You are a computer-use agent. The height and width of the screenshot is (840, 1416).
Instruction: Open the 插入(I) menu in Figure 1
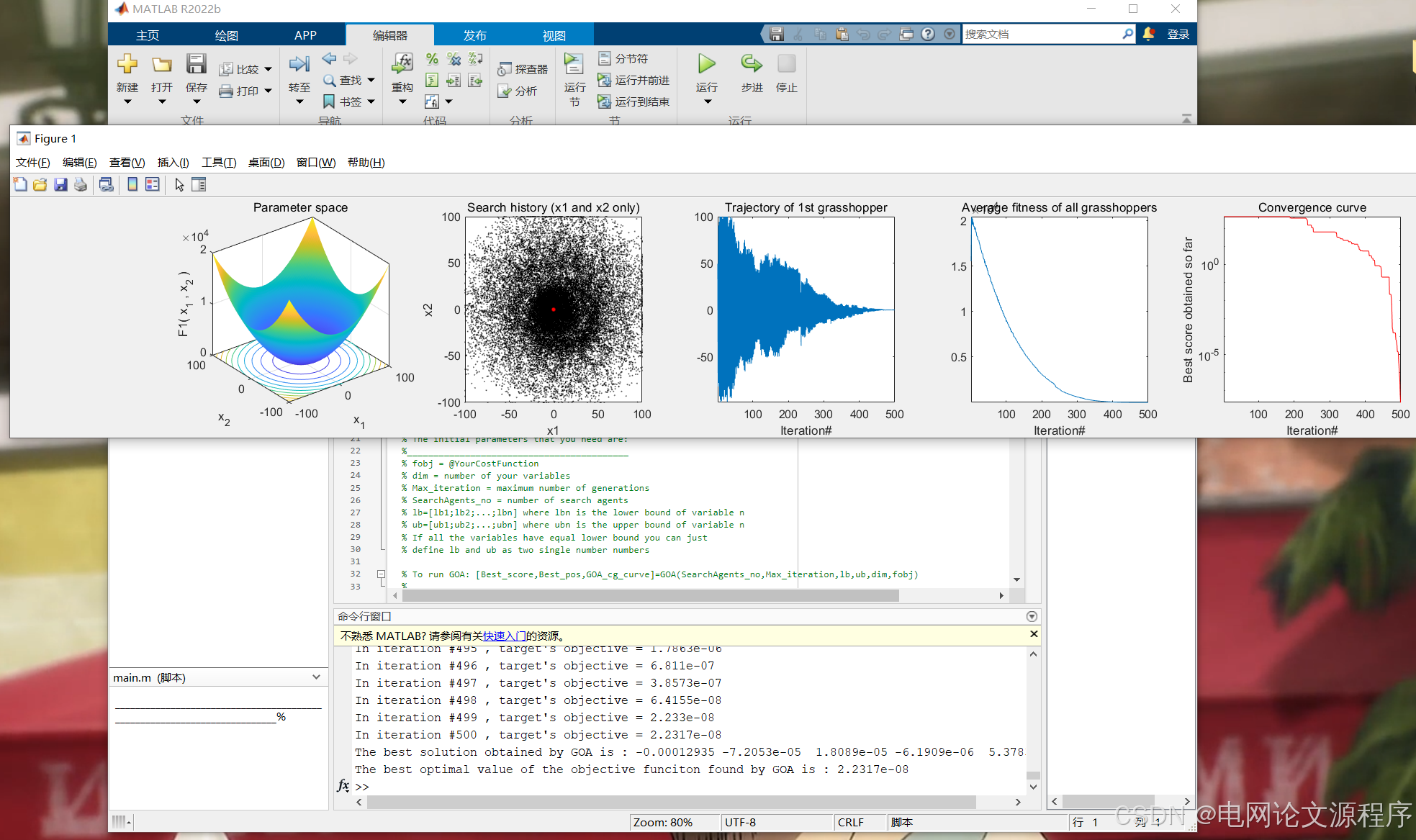click(x=173, y=162)
